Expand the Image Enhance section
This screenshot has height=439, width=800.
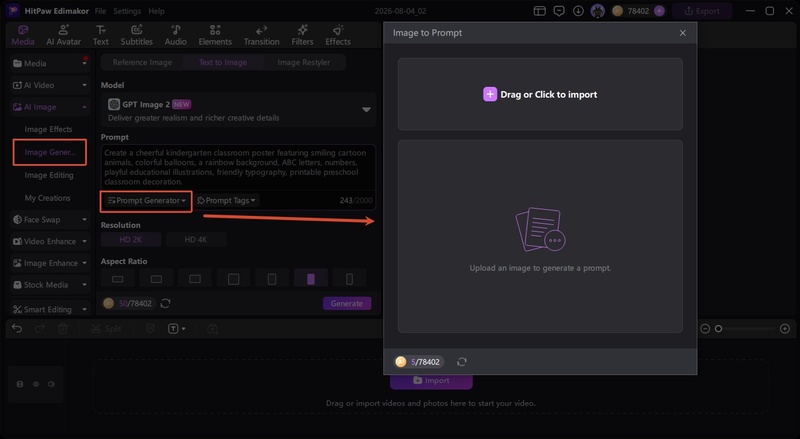(x=49, y=263)
